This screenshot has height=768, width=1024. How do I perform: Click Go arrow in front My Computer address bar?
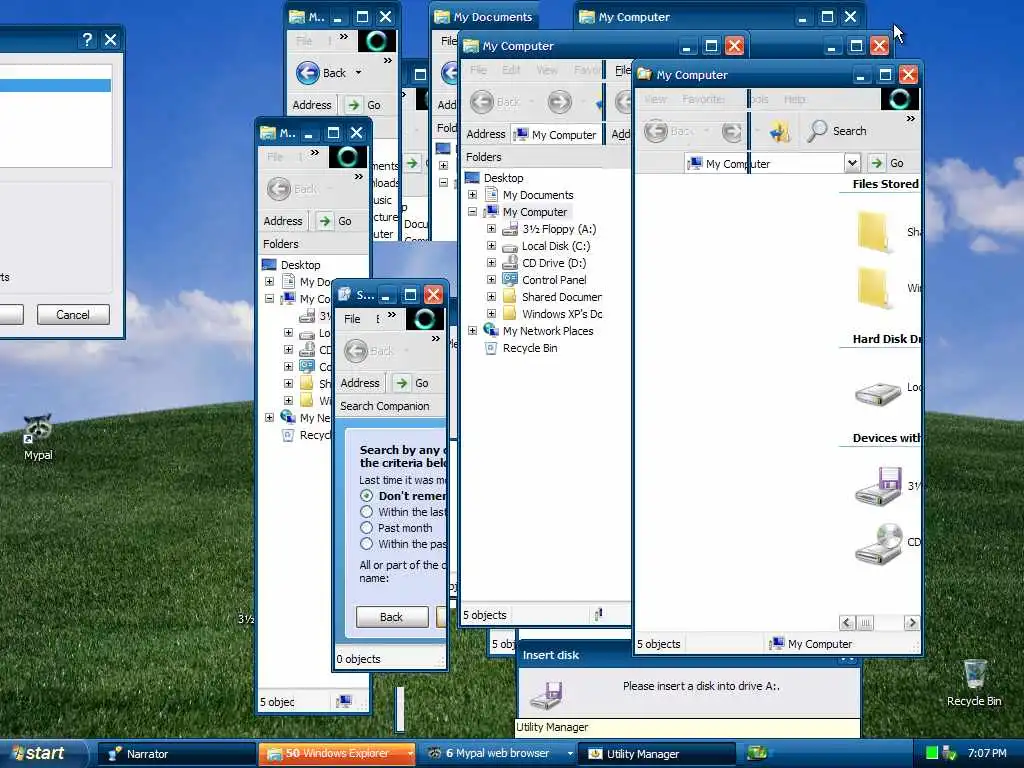click(x=877, y=163)
